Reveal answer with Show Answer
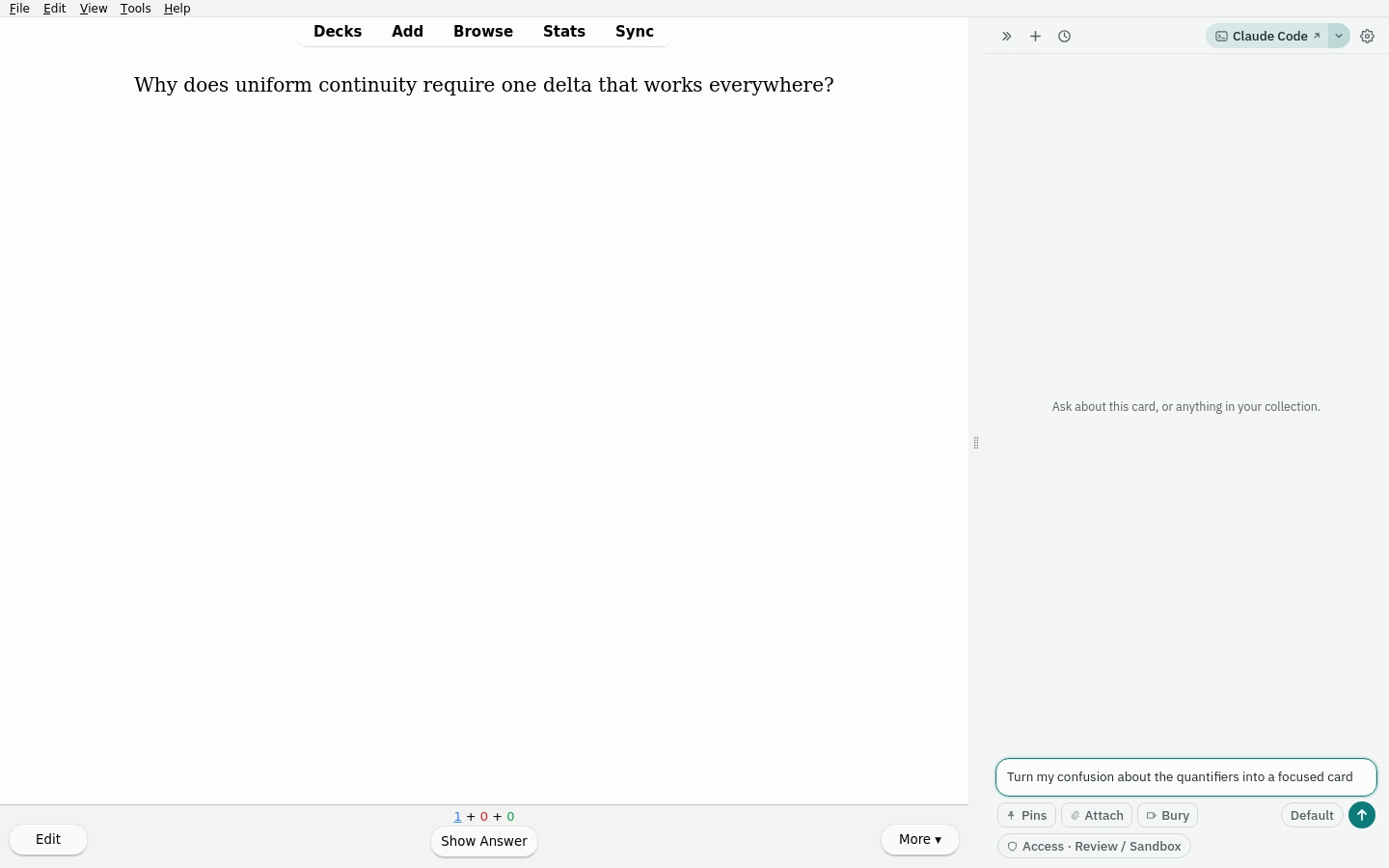The height and width of the screenshot is (868, 1389). click(484, 841)
